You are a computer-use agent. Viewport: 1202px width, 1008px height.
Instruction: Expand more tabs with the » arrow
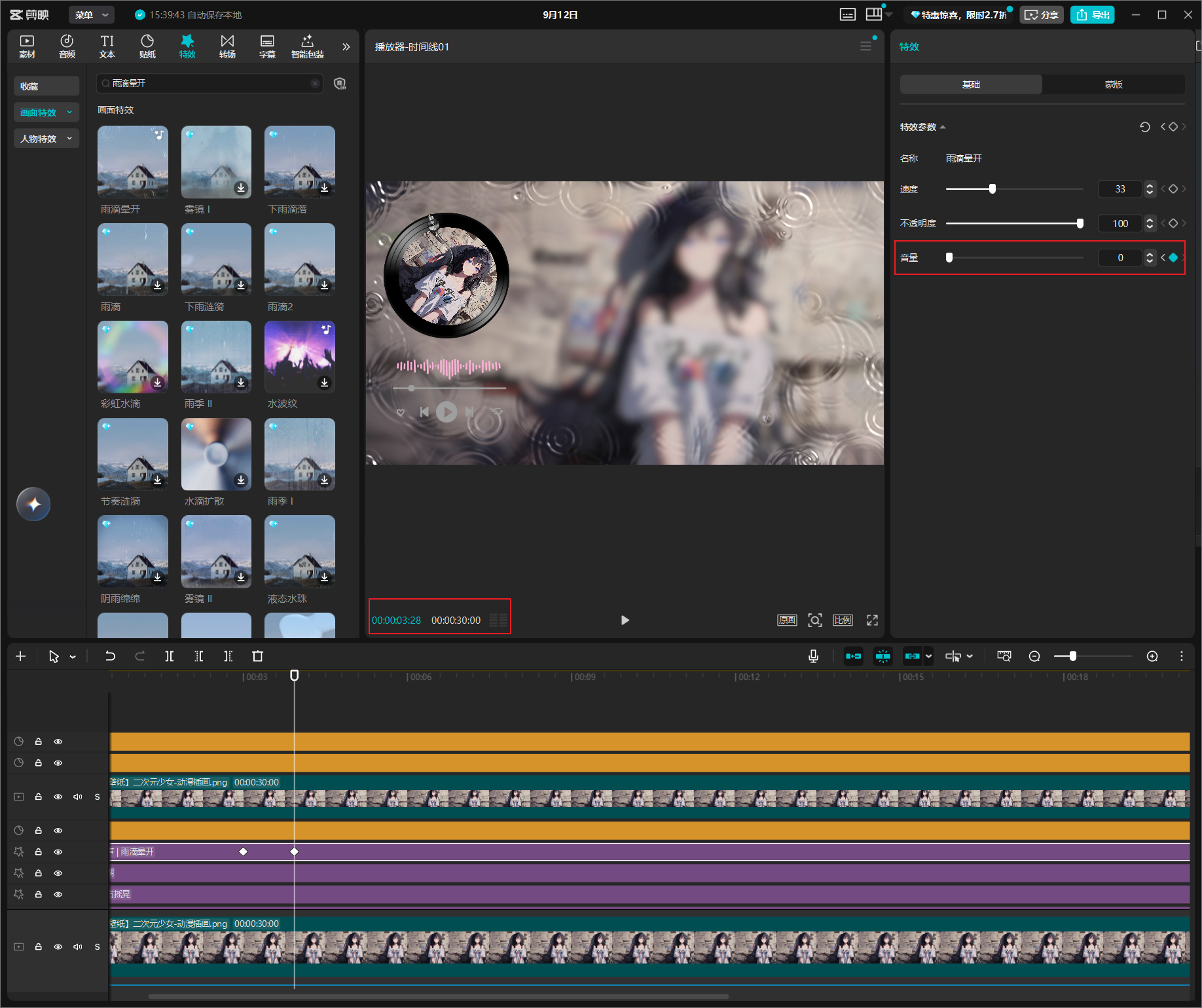click(346, 47)
